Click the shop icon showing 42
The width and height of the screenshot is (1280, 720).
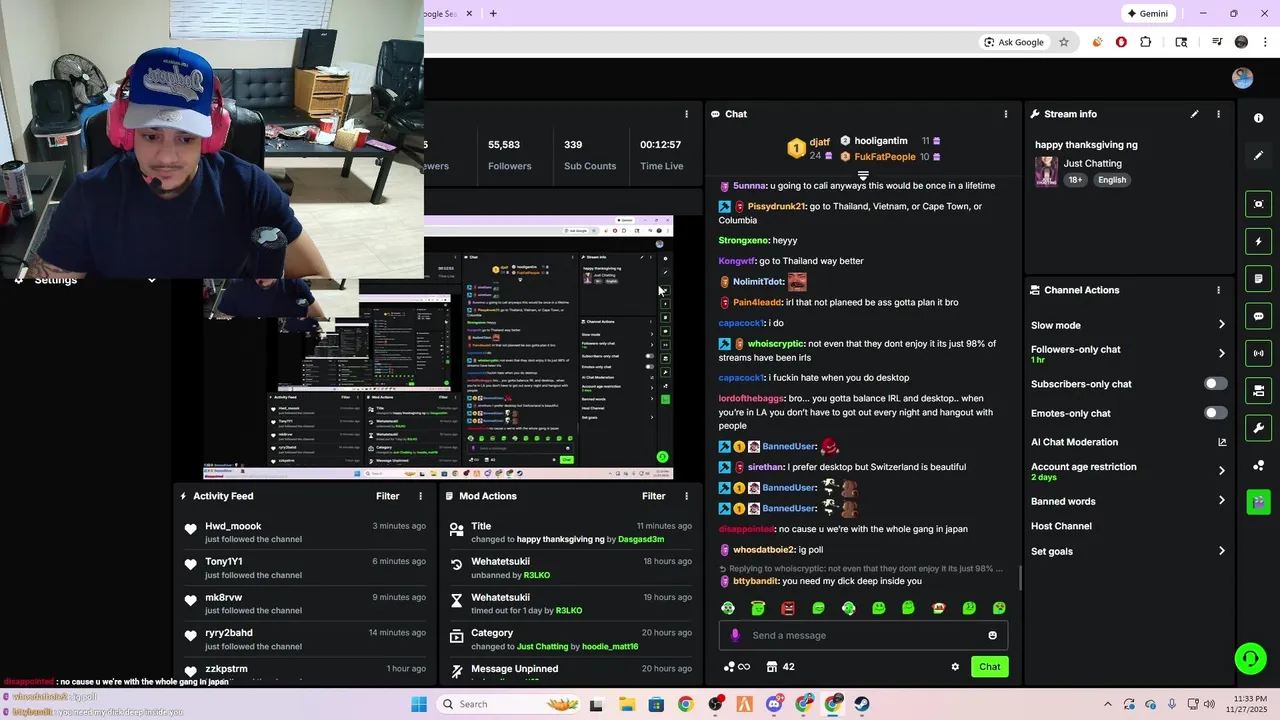click(780, 667)
